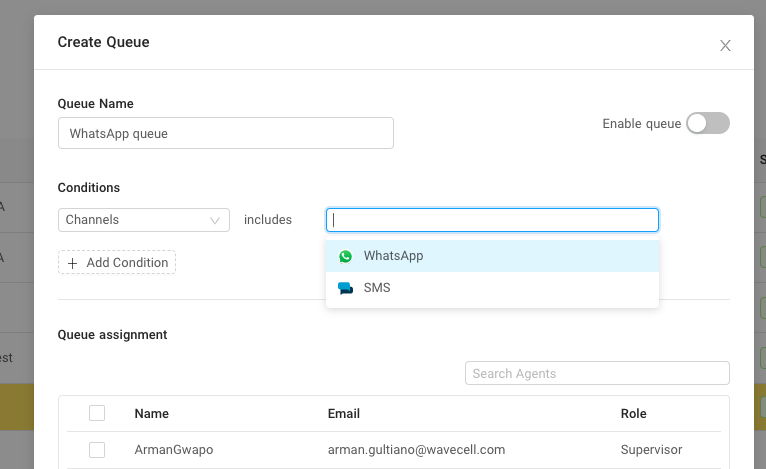Open the Channels condition dropdown
The height and width of the screenshot is (469, 766).
[x=143, y=220]
